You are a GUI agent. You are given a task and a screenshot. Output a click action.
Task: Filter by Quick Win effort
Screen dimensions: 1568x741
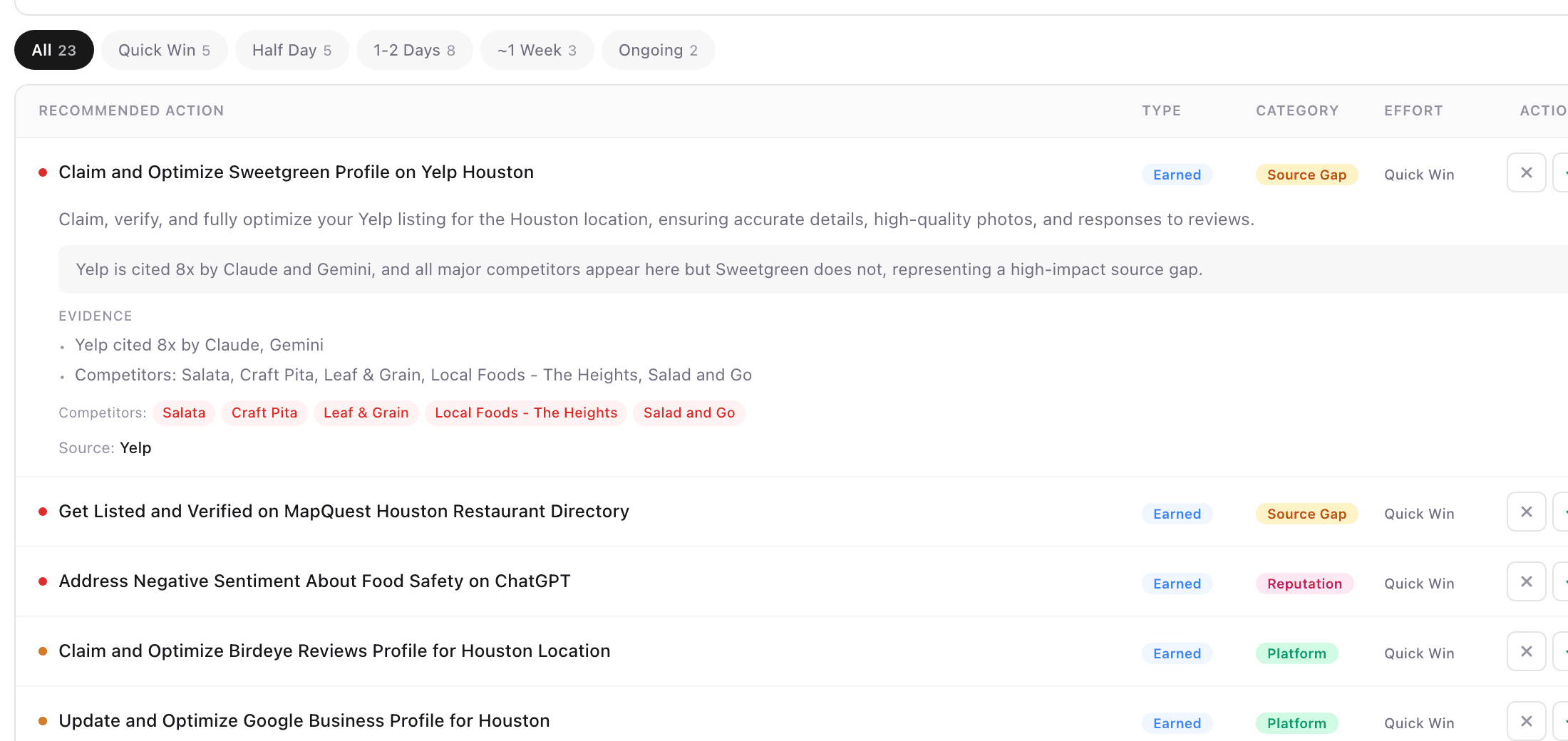pos(164,50)
